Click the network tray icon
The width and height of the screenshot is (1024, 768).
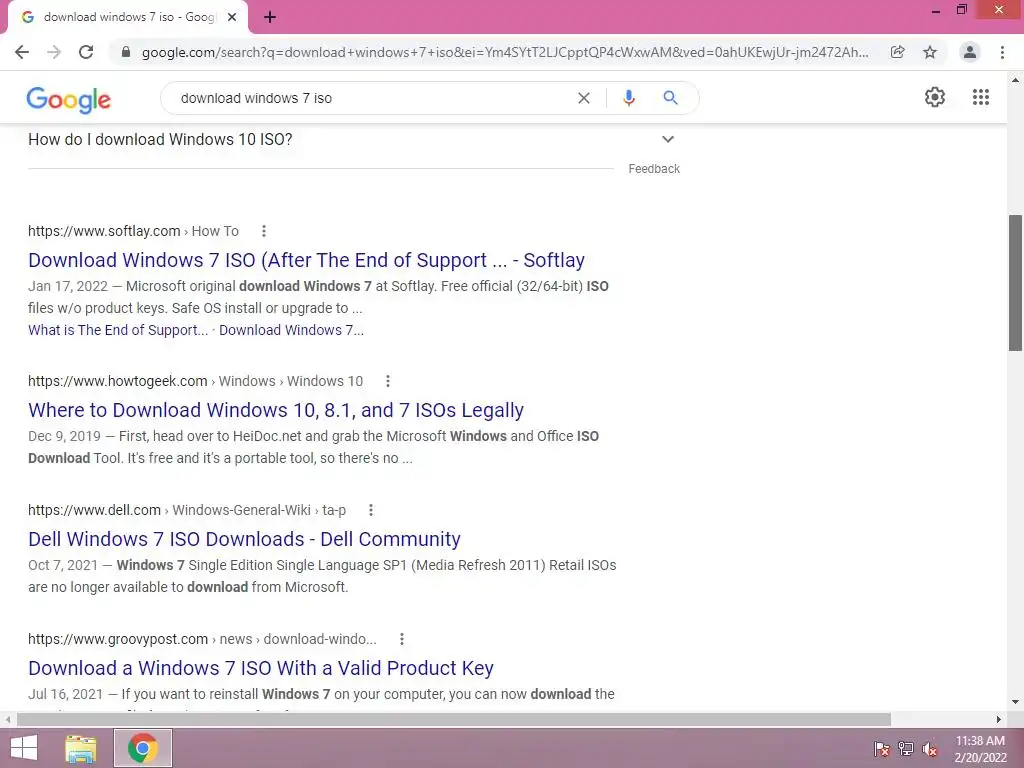click(x=906, y=749)
